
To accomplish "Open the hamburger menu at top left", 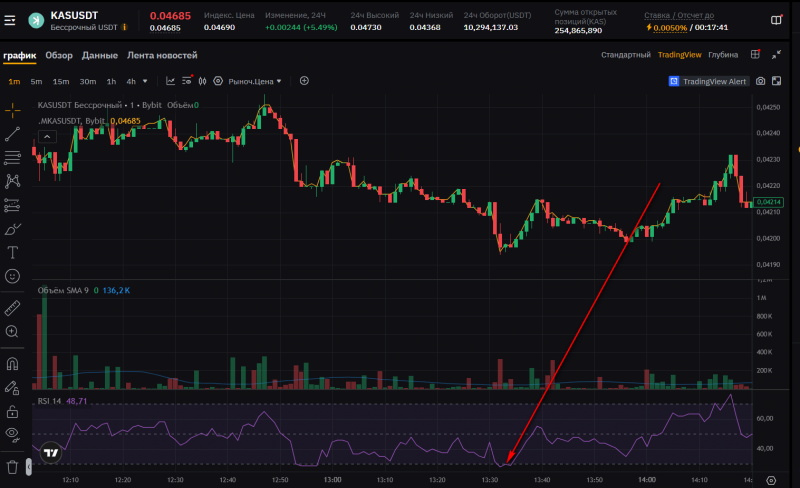I will [10, 20].
